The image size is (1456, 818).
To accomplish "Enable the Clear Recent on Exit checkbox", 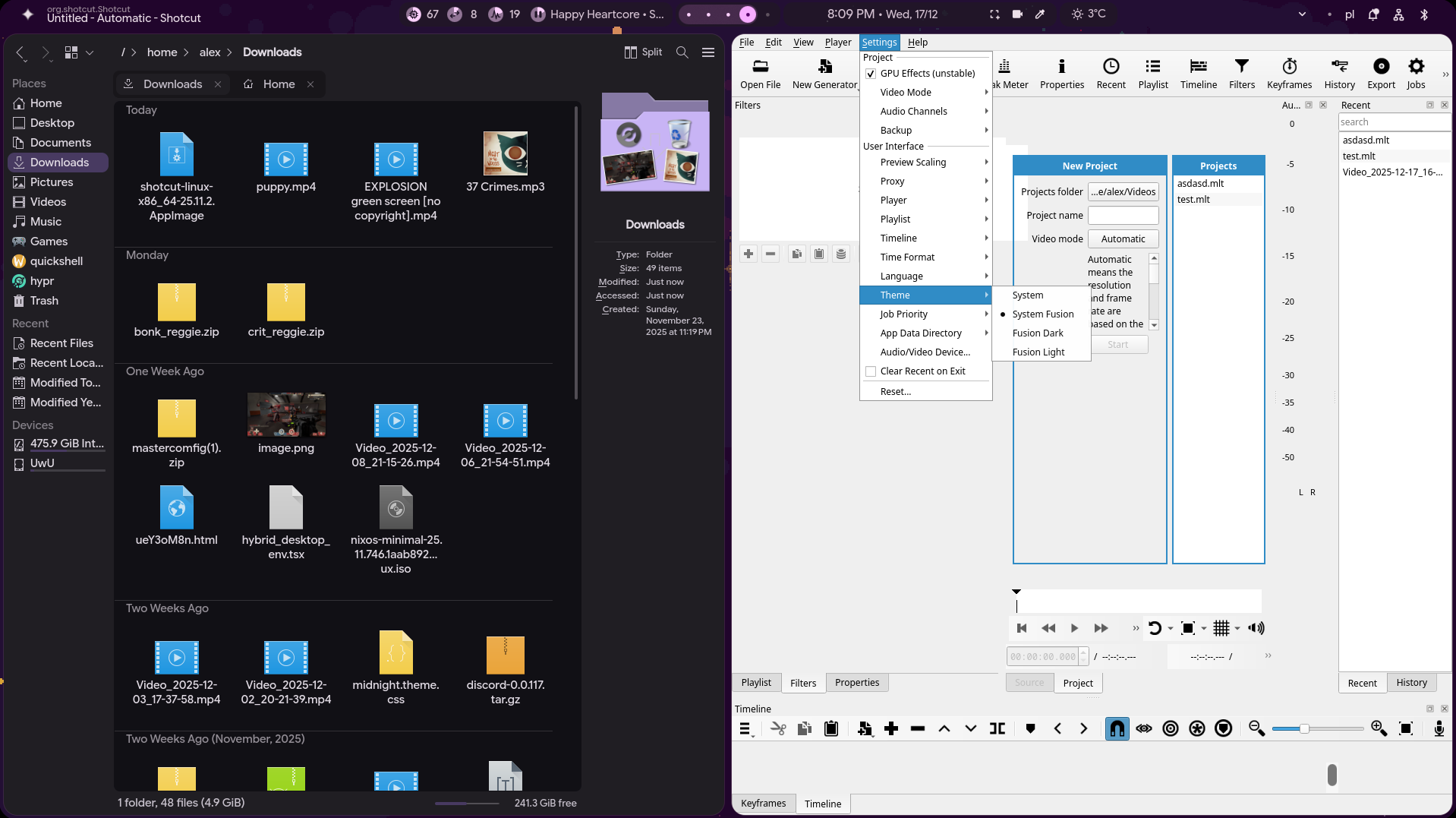I will pyautogui.click(x=871, y=371).
